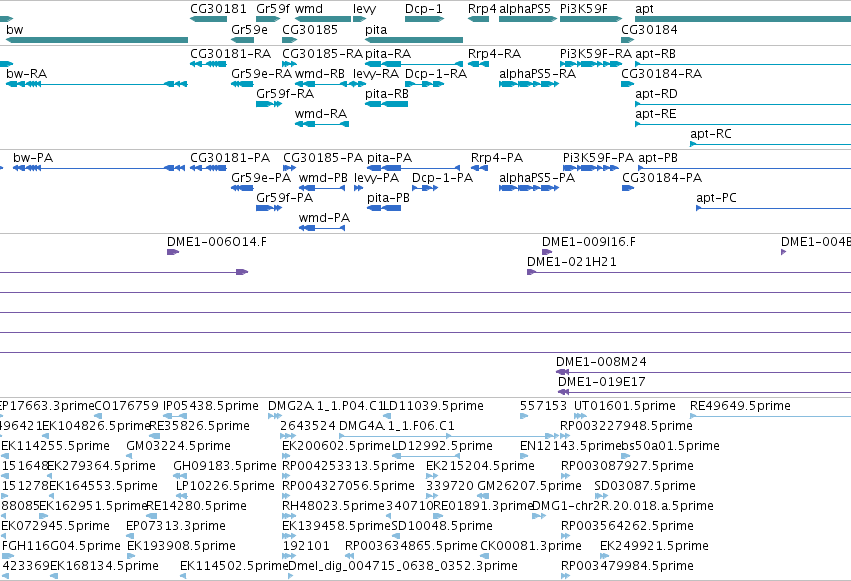Click the SD10048.5prime EST label

coord(442,526)
